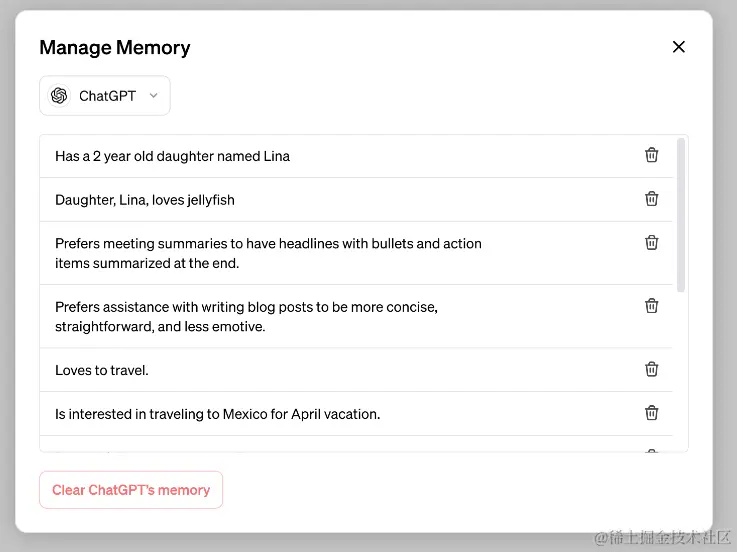
Task: Delete the "Has a 2 year old daughter" memory
Action: click(651, 155)
